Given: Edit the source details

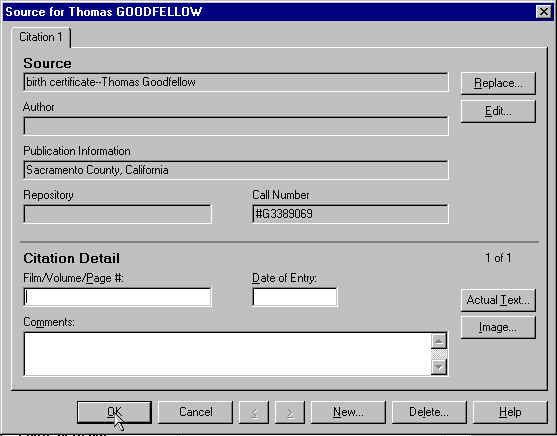Looking at the screenshot, I should (498, 111).
